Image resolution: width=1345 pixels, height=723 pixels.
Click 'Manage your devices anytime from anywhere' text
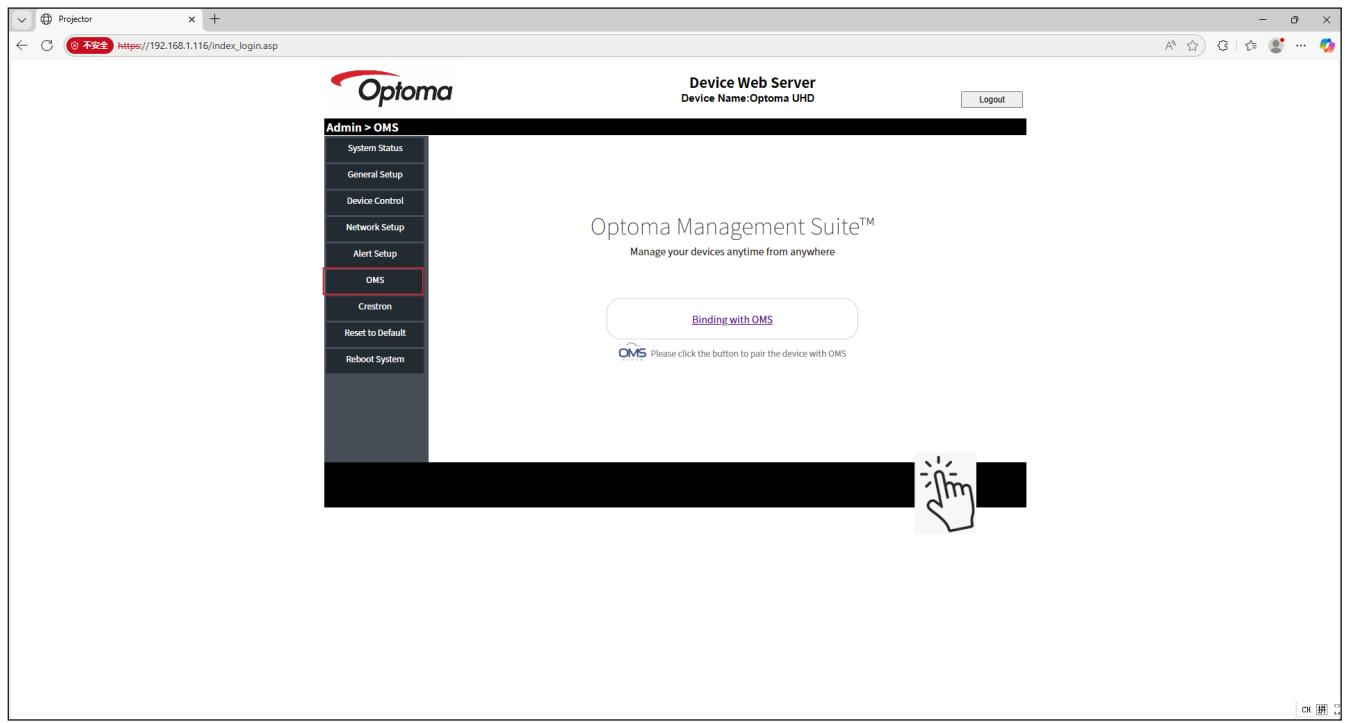pyautogui.click(x=732, y=252)
